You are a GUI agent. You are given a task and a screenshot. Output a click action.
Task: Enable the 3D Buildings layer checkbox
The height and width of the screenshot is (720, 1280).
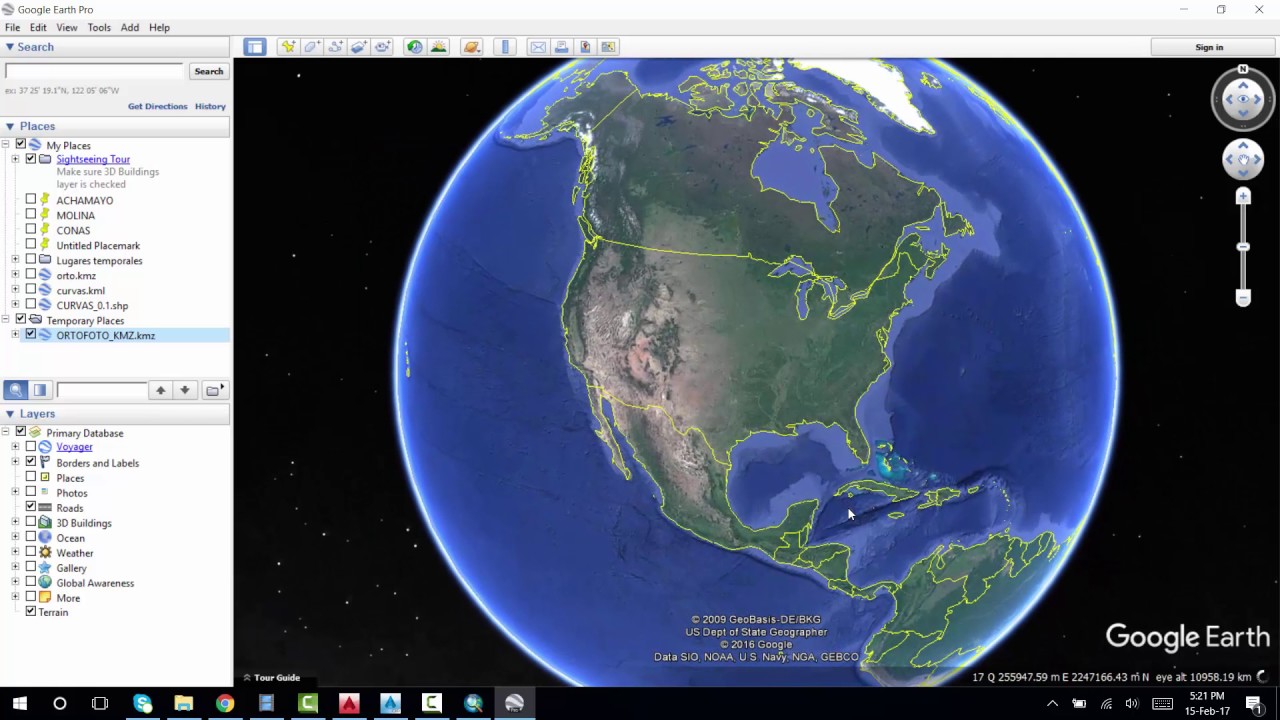[x=31, y=523]
